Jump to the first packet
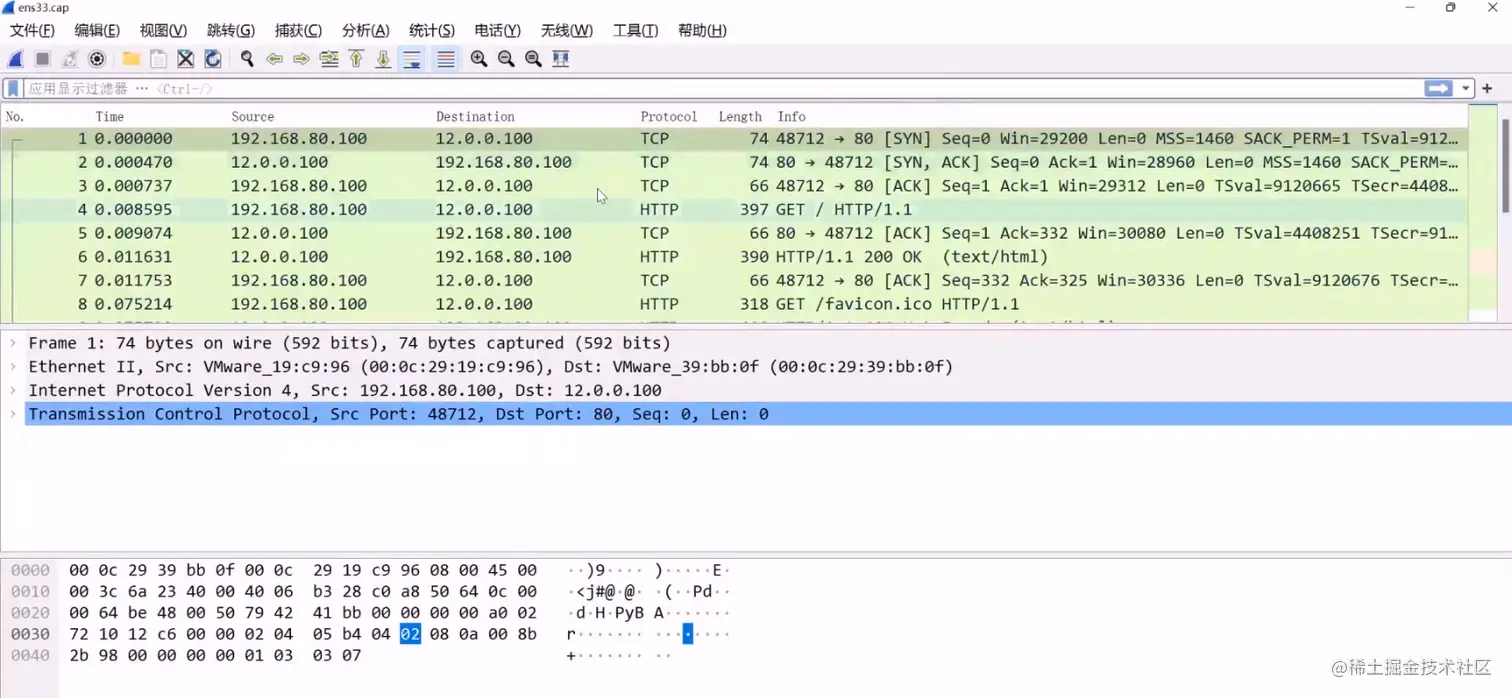Viewport: 1512px width, 698px height. [356, 60]
